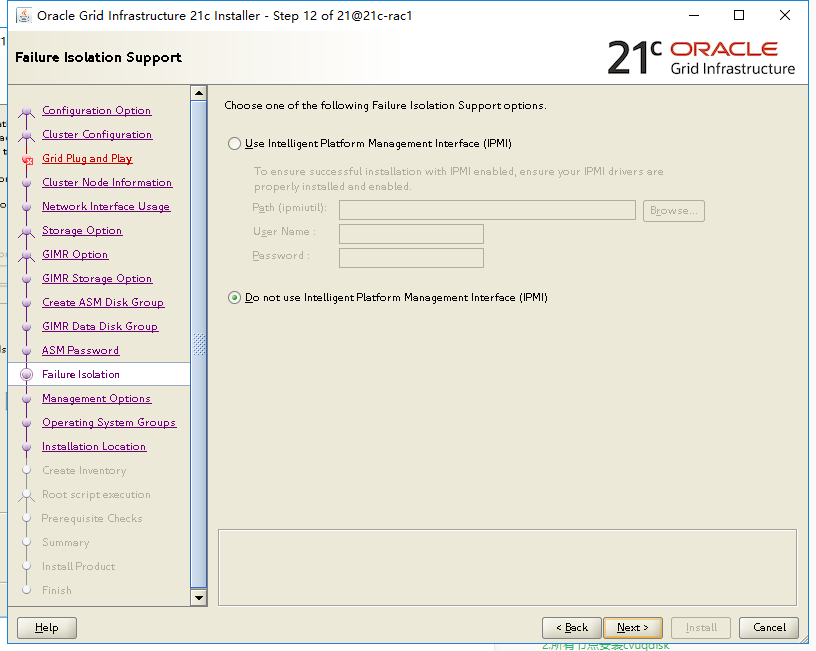
Task: Jump to Management Options step
Action: pyautogui.click(x=96, y=398)
